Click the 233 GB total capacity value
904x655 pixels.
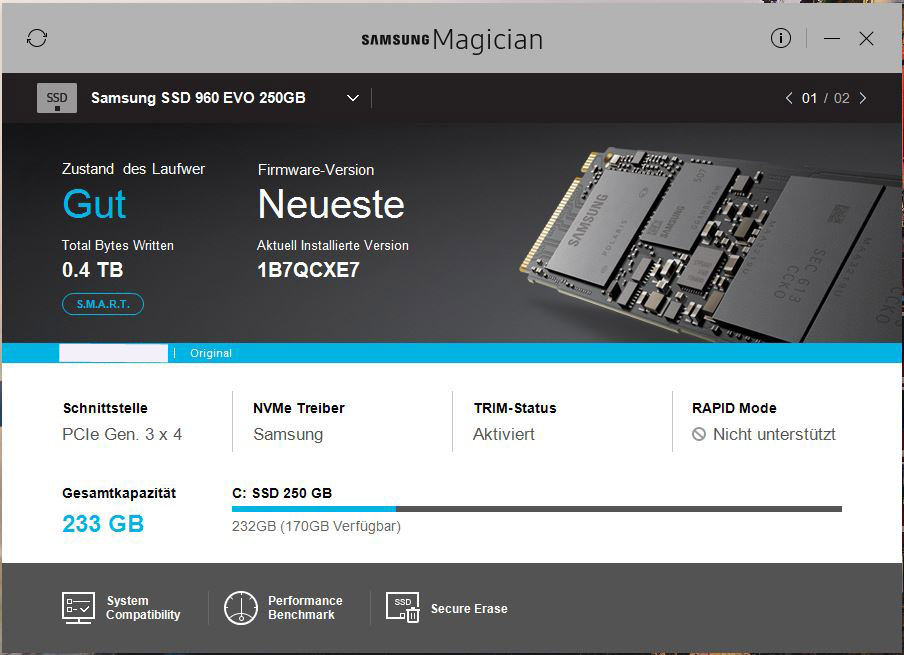click(103, 524)
